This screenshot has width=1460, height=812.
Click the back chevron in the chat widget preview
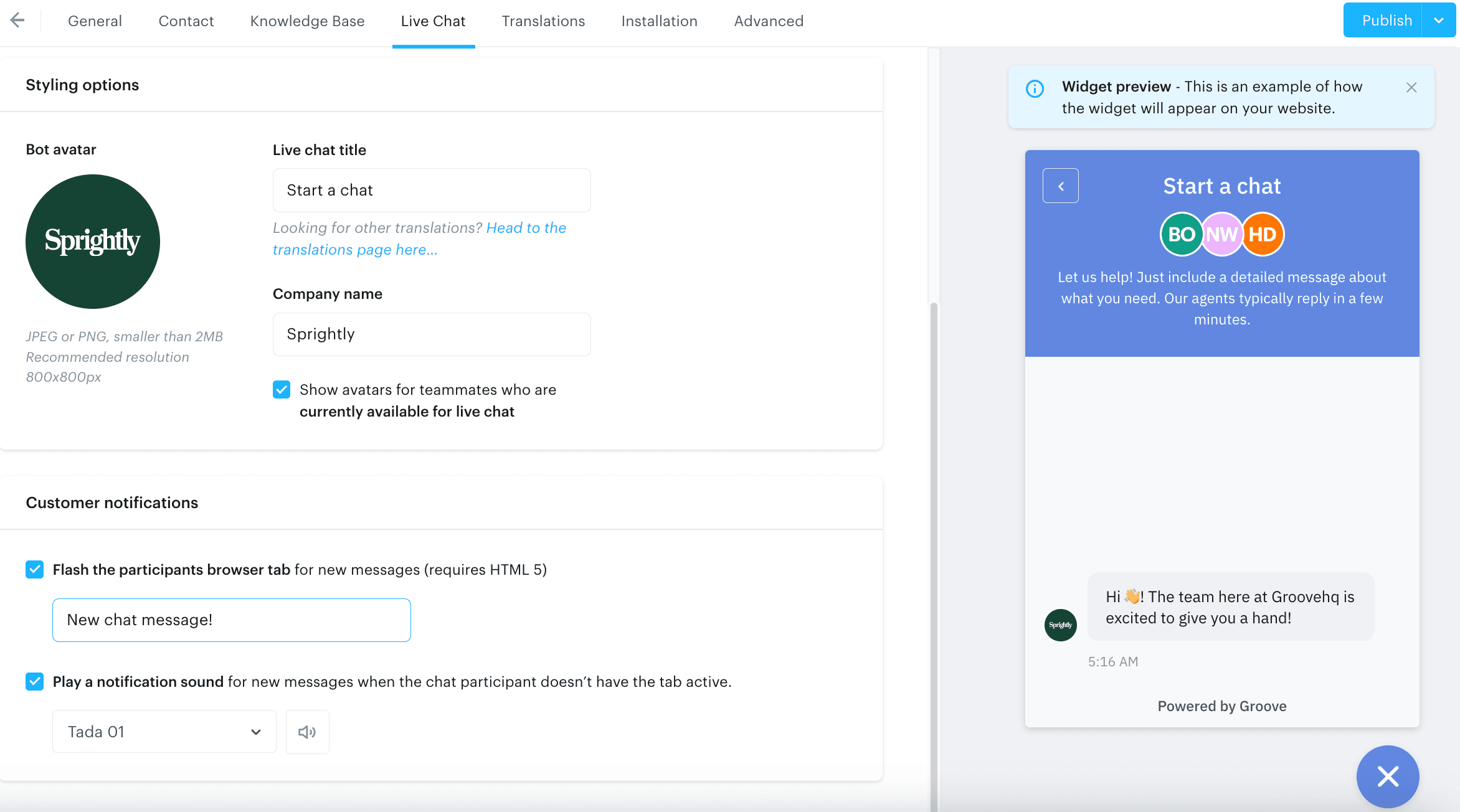tap(1060, 185)
